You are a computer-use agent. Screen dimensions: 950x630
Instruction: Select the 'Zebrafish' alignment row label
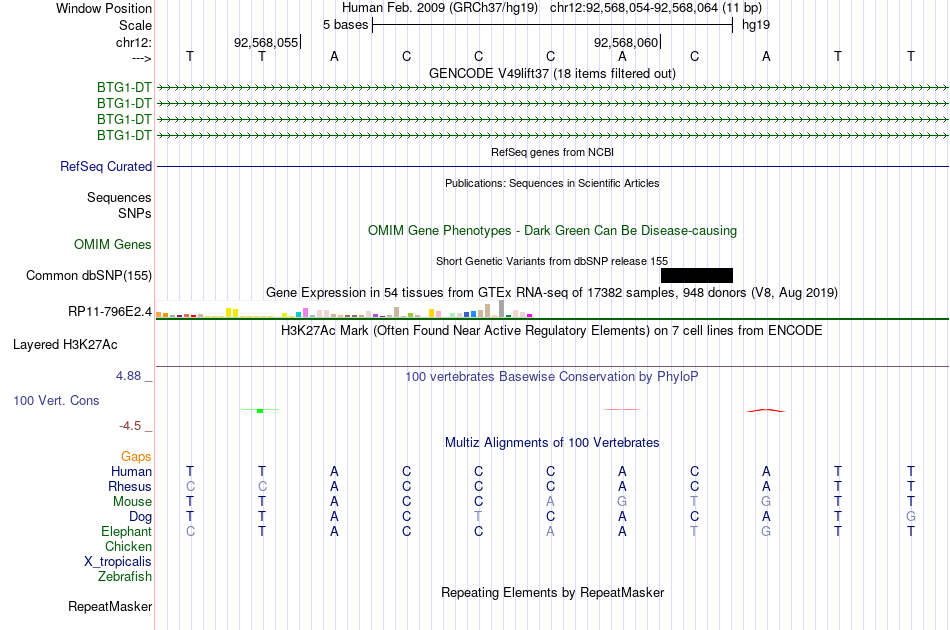coord(125,576)
